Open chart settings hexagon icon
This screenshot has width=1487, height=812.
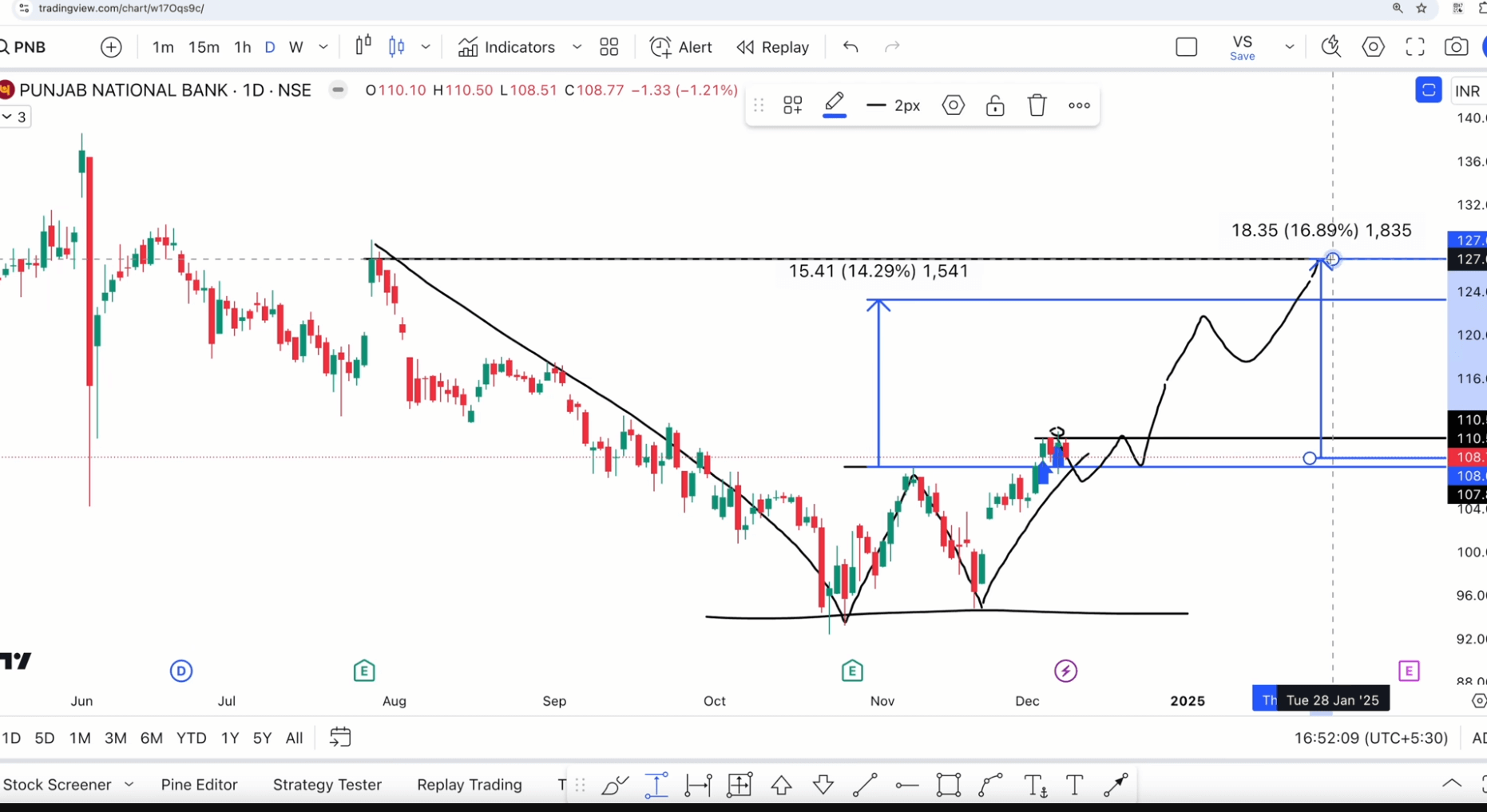point(1373,47)
